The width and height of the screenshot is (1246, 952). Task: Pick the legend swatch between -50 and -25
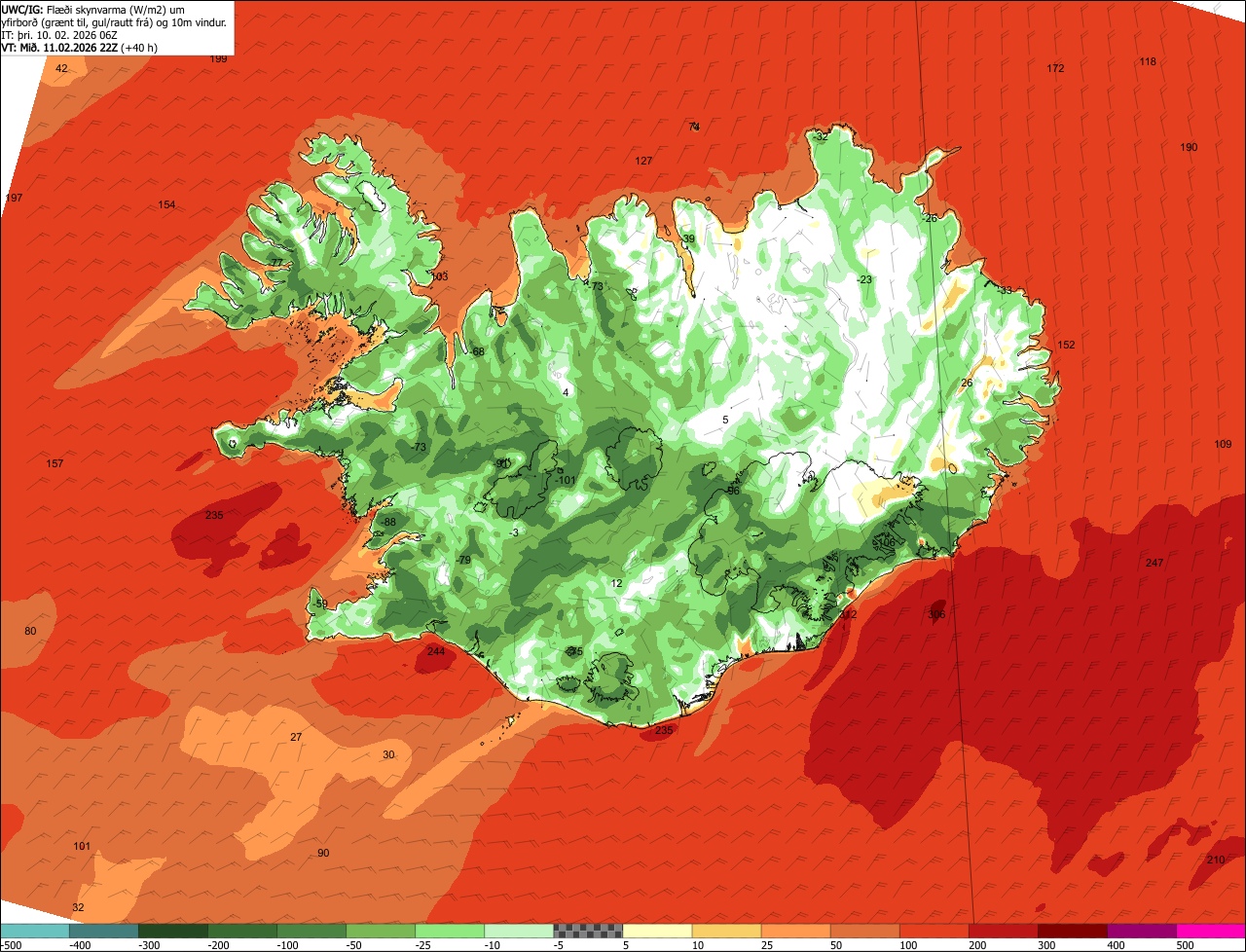click(381, 931)
